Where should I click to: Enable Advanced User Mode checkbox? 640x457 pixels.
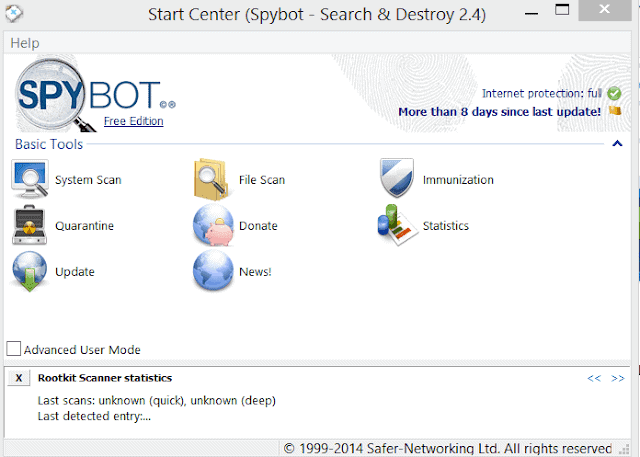tap(13, 349)
